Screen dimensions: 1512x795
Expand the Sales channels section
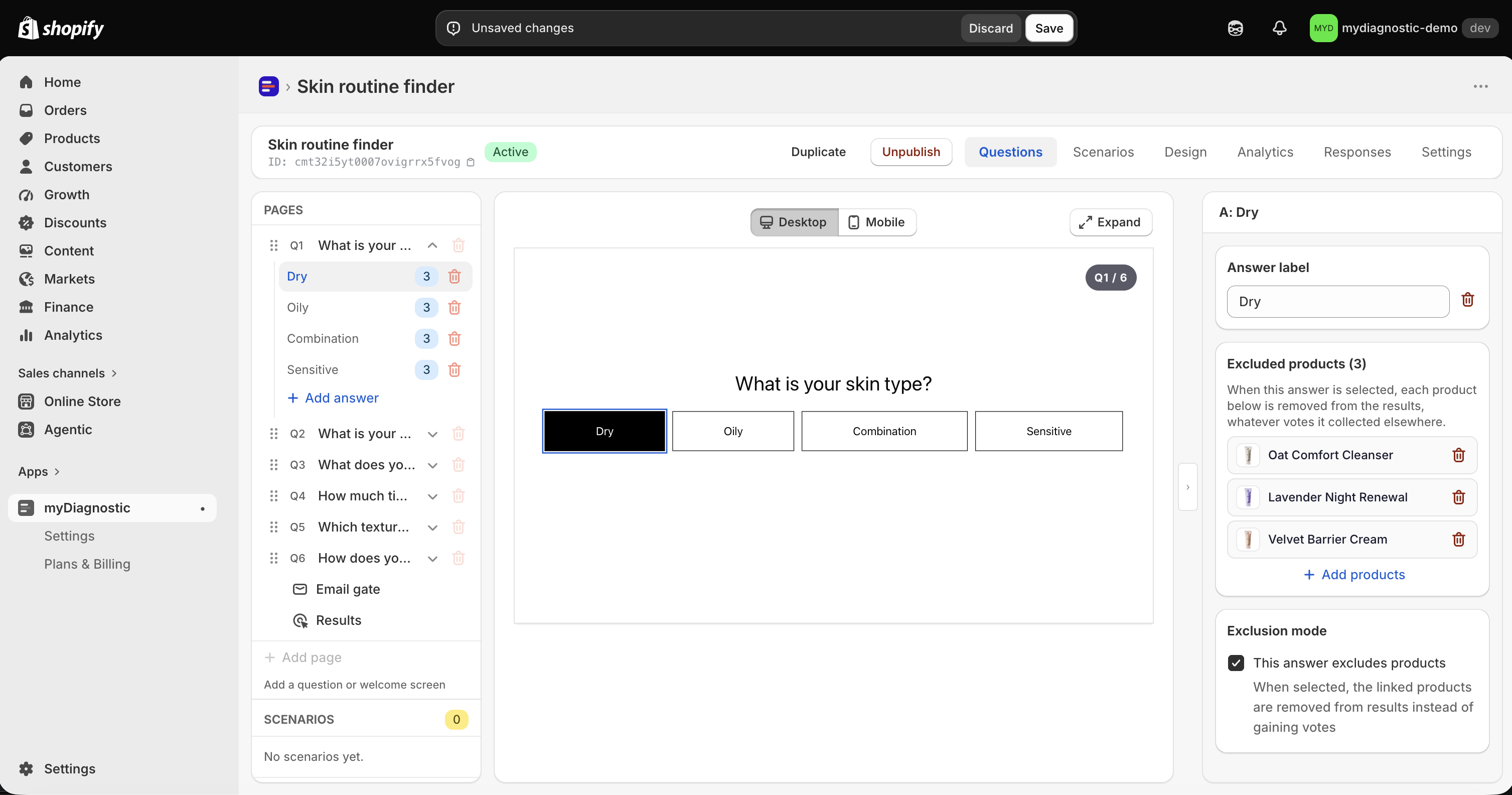click(x=68, y=373)
